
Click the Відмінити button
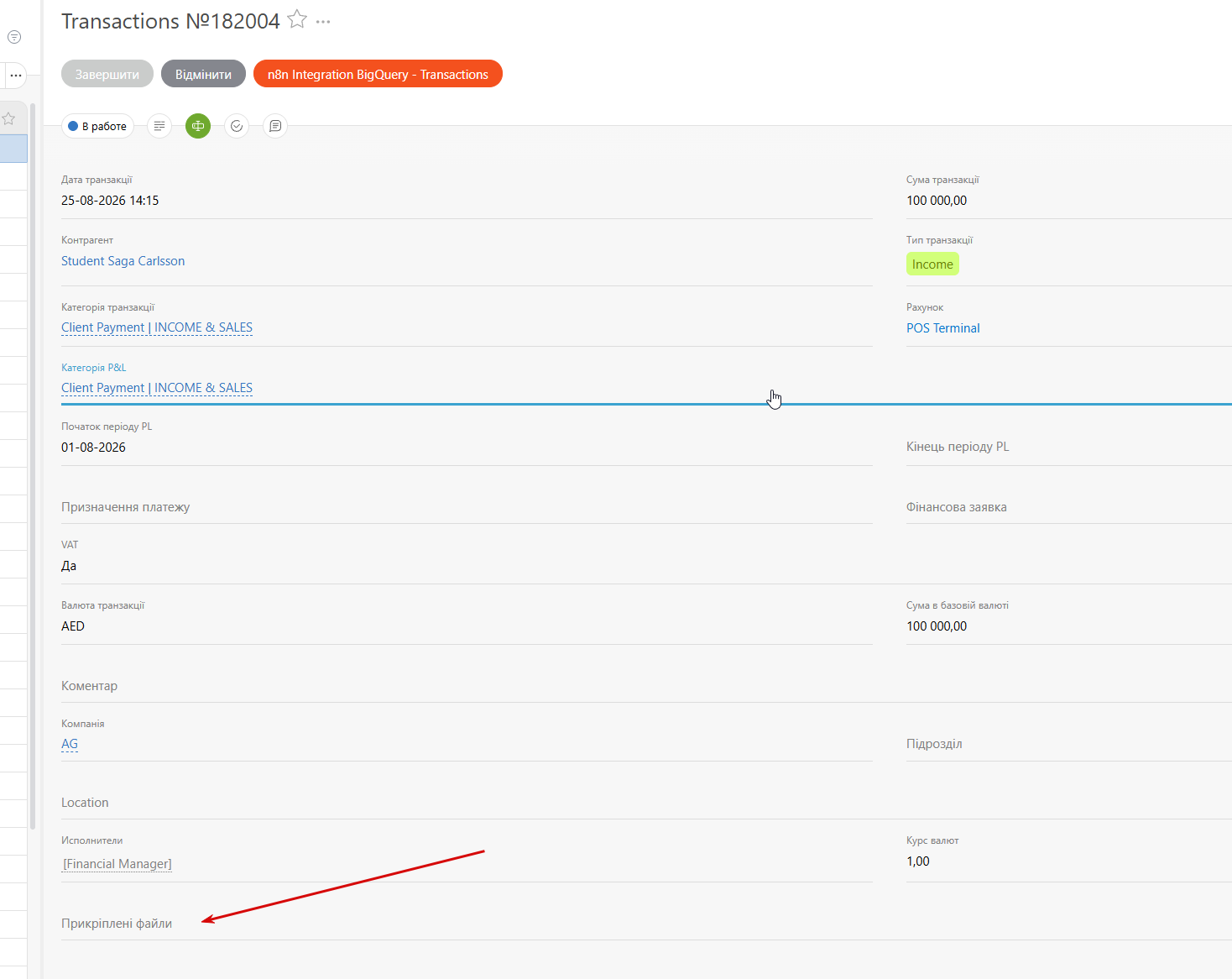[203, 74]
